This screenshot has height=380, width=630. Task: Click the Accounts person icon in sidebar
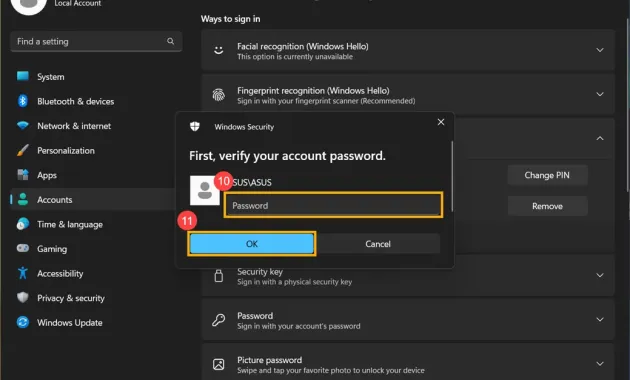(23, 199)
